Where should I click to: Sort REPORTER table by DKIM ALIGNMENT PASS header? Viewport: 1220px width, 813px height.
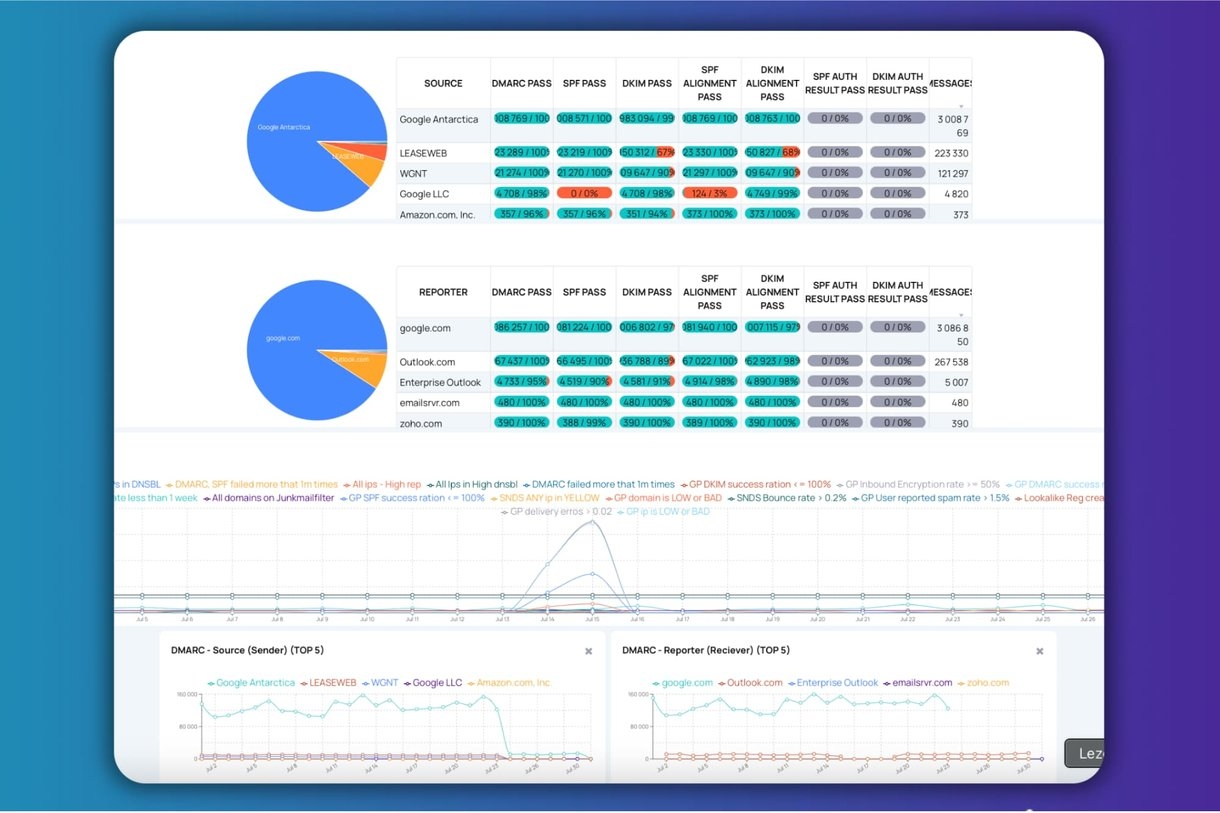[x=772, y=292]
